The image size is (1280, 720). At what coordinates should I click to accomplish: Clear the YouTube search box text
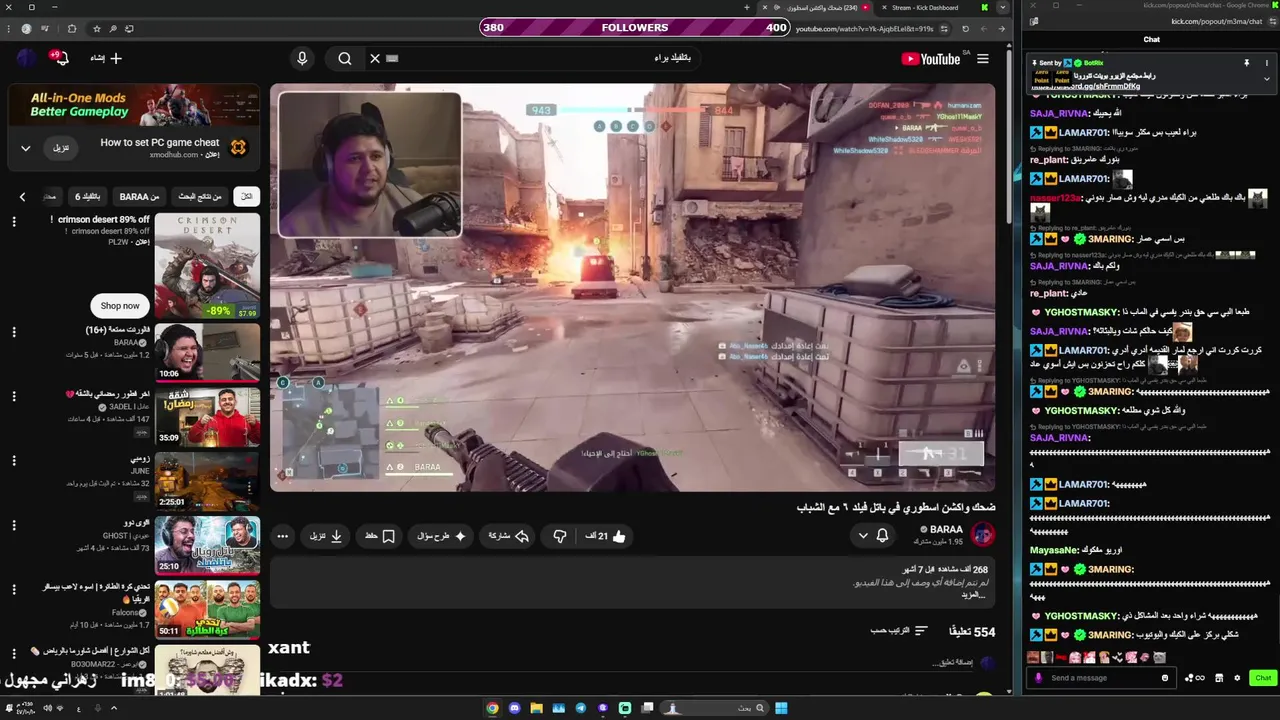click(375, 58)
